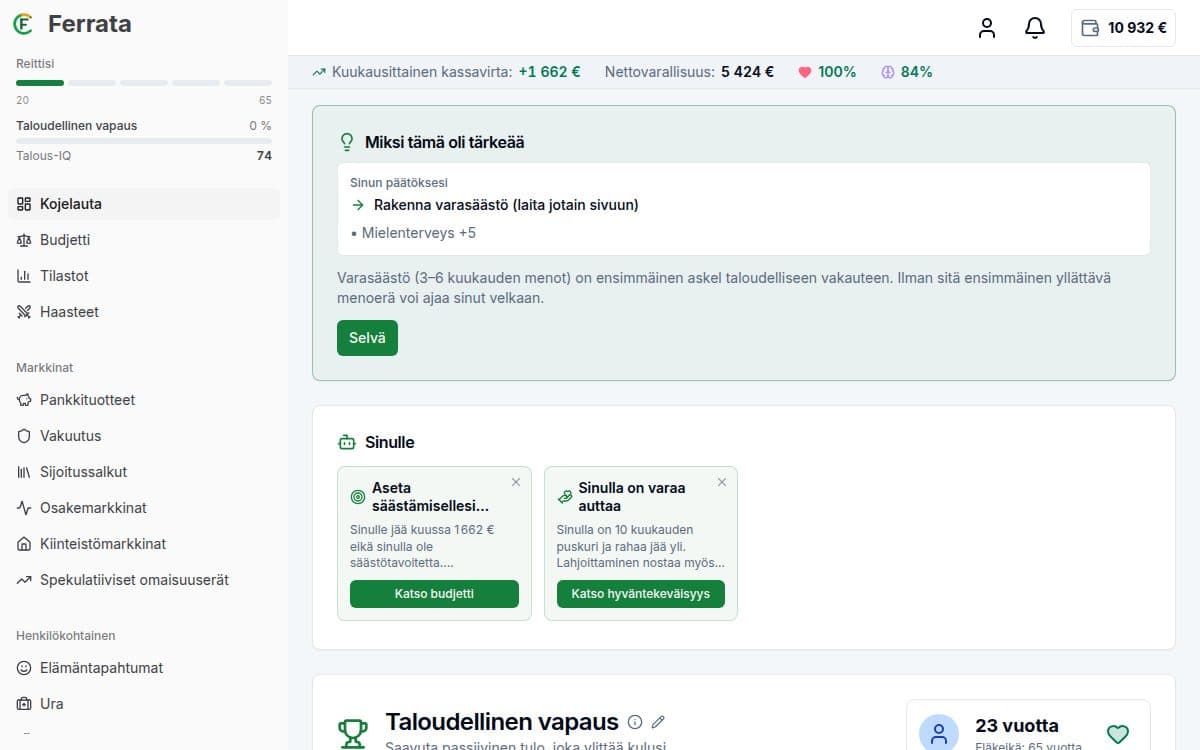The height and width of the screenshot is (750, 1200).
Task: Go to Pankkituotteet page
Action: pos(144,400)
